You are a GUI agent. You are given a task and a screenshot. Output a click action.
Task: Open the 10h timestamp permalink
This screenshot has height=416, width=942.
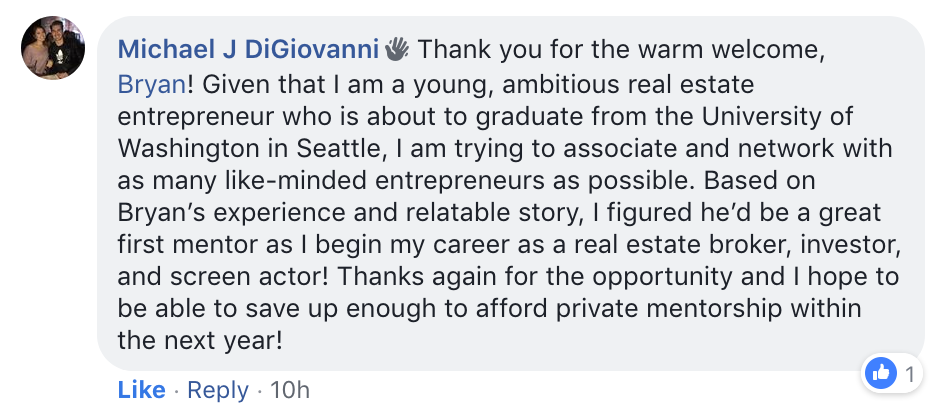[x=290, y=390]
